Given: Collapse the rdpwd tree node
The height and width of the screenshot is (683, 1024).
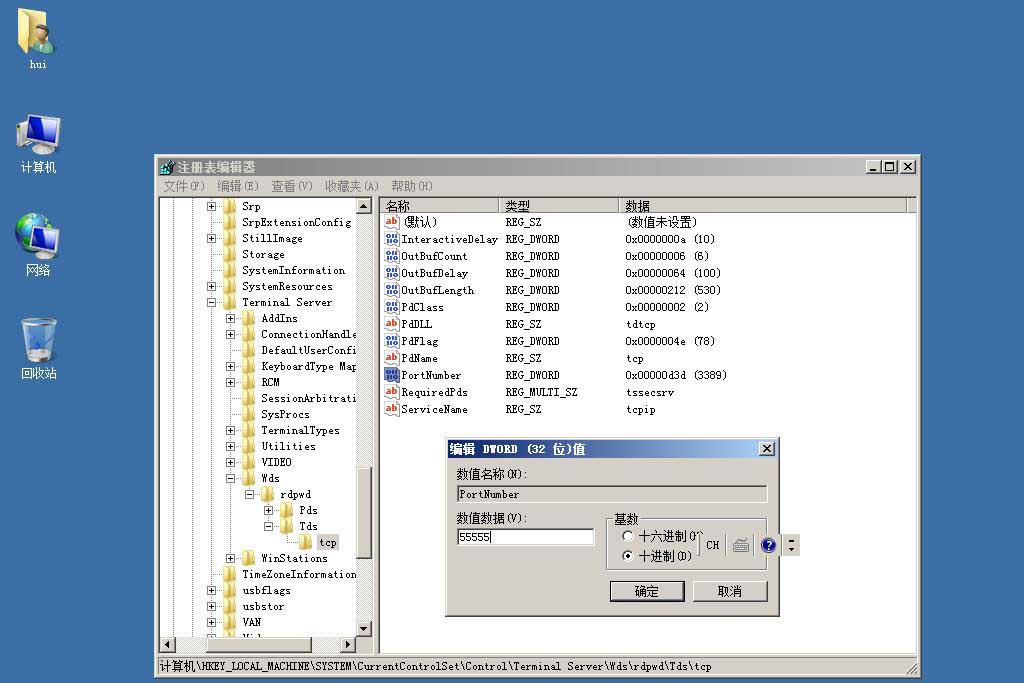Looking at the screenshot, I should [x=249, y=494].
